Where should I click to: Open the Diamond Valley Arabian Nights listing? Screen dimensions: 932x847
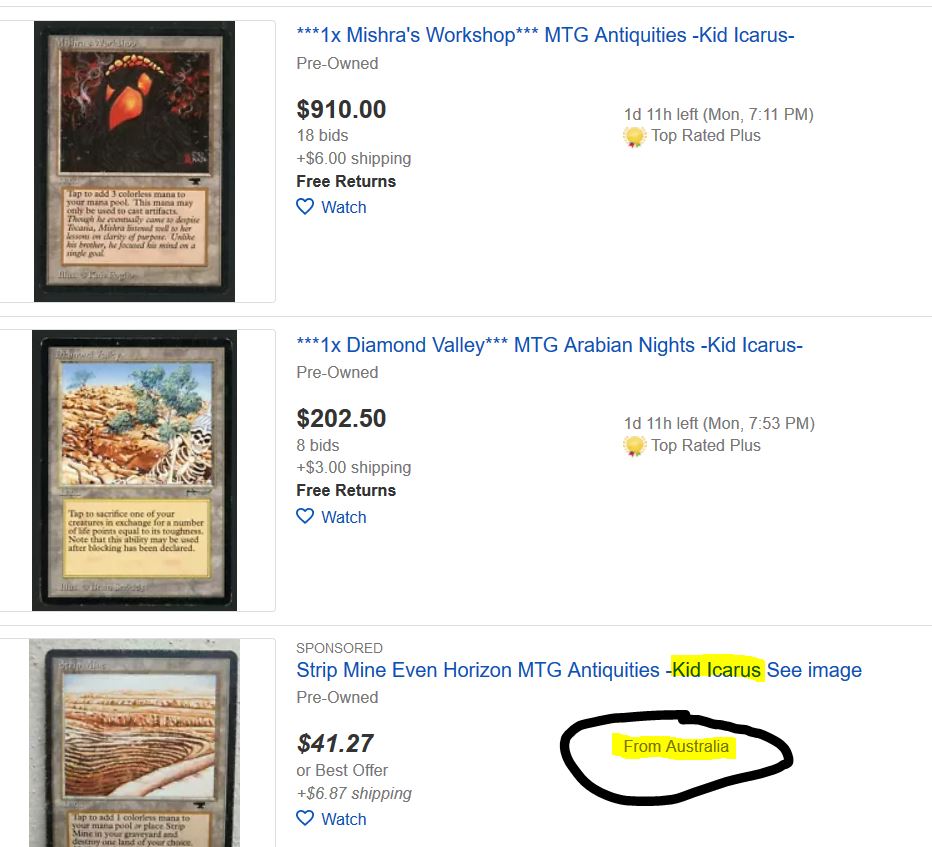coord(549,345)
